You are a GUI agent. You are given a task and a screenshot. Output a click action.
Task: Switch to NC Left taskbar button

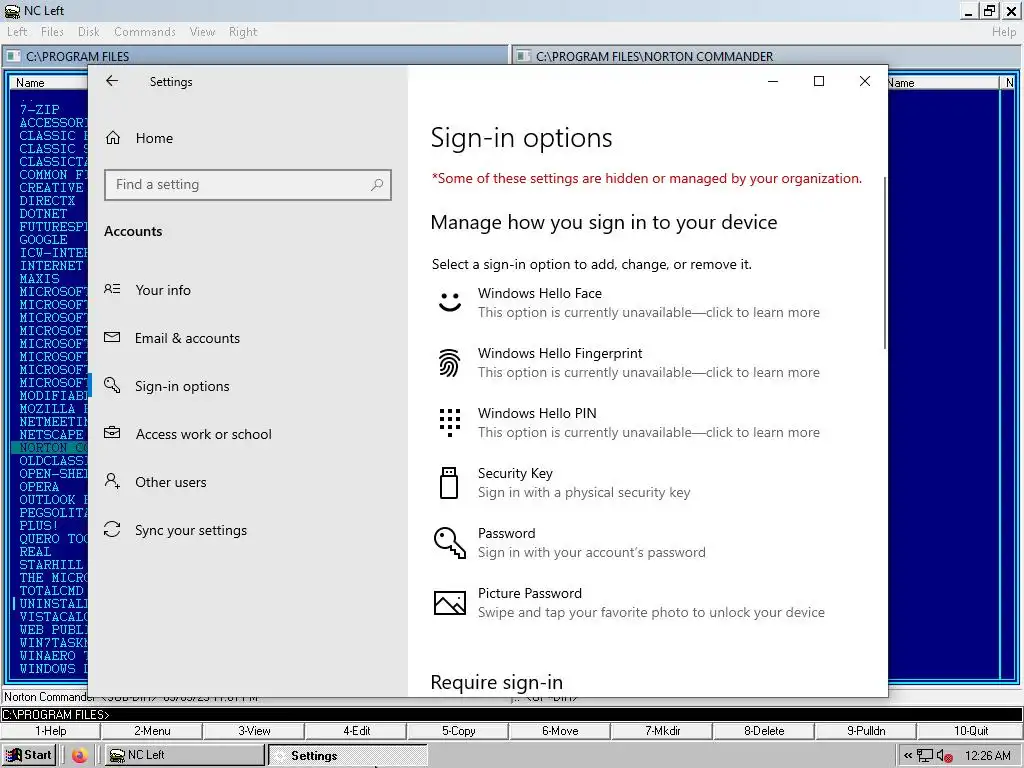[184, 756]
